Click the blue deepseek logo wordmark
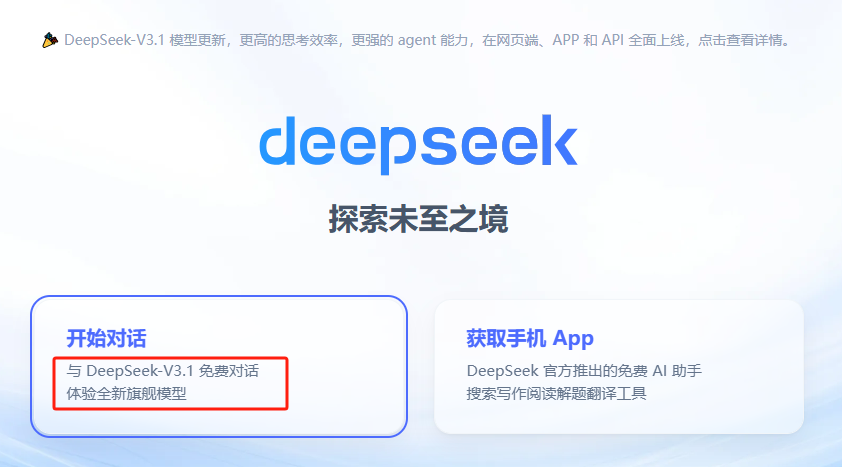This screenshot has width=842, height=467. [418, 144]
